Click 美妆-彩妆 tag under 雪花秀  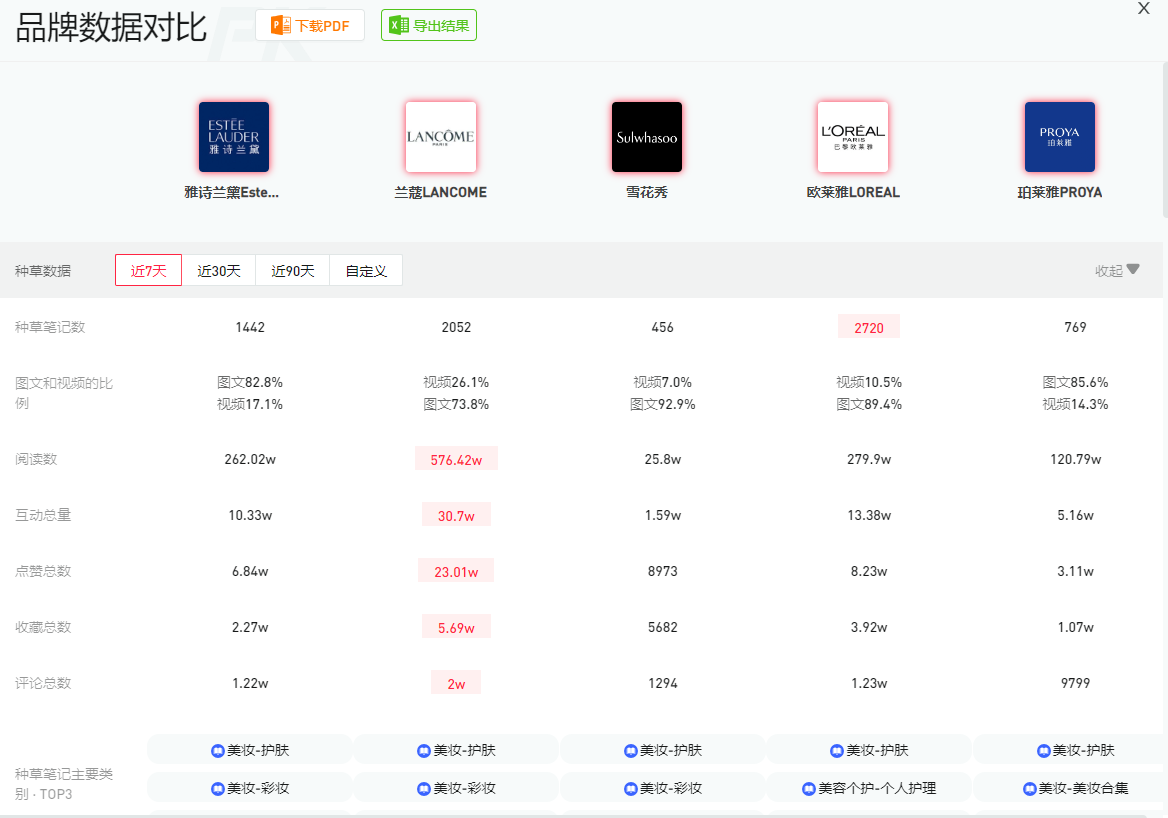point(662,788)
